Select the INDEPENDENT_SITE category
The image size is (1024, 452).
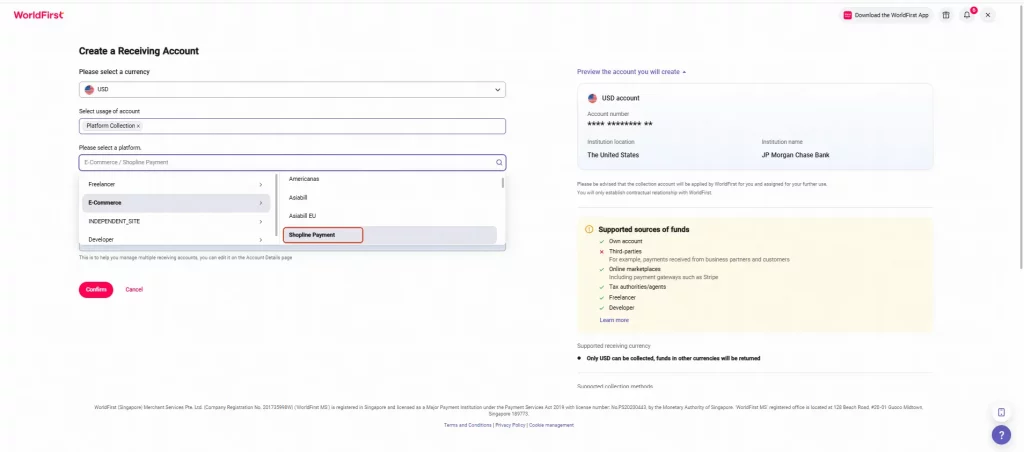pos(176,221)
